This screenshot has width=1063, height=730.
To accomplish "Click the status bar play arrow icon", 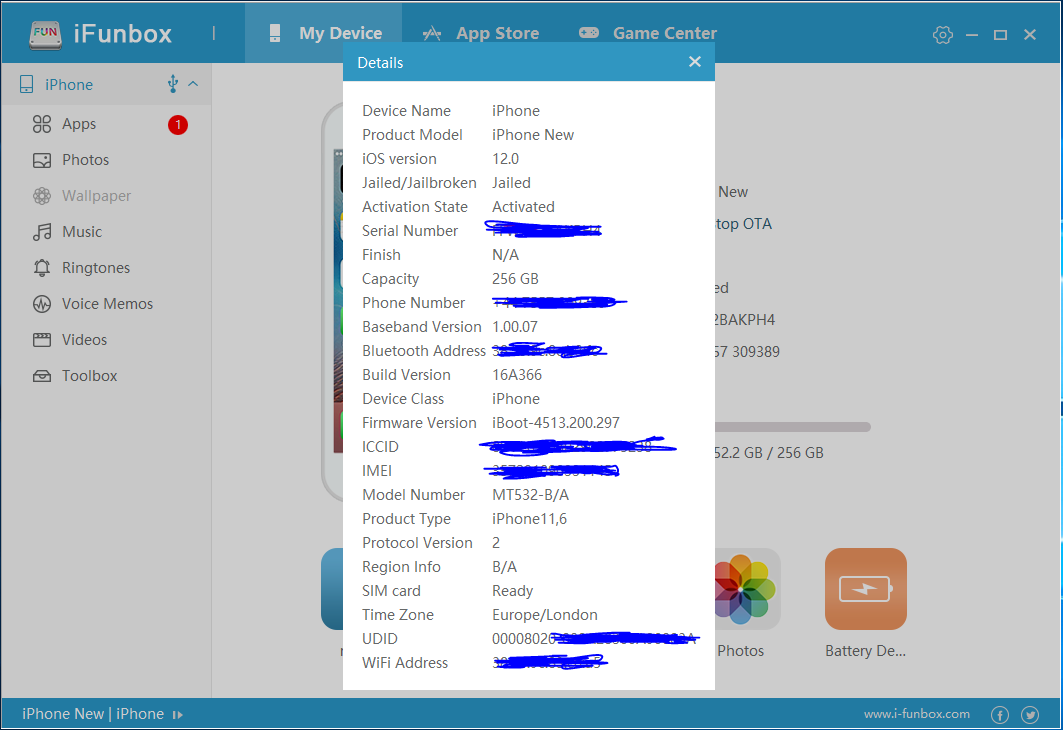I will 178,714.
